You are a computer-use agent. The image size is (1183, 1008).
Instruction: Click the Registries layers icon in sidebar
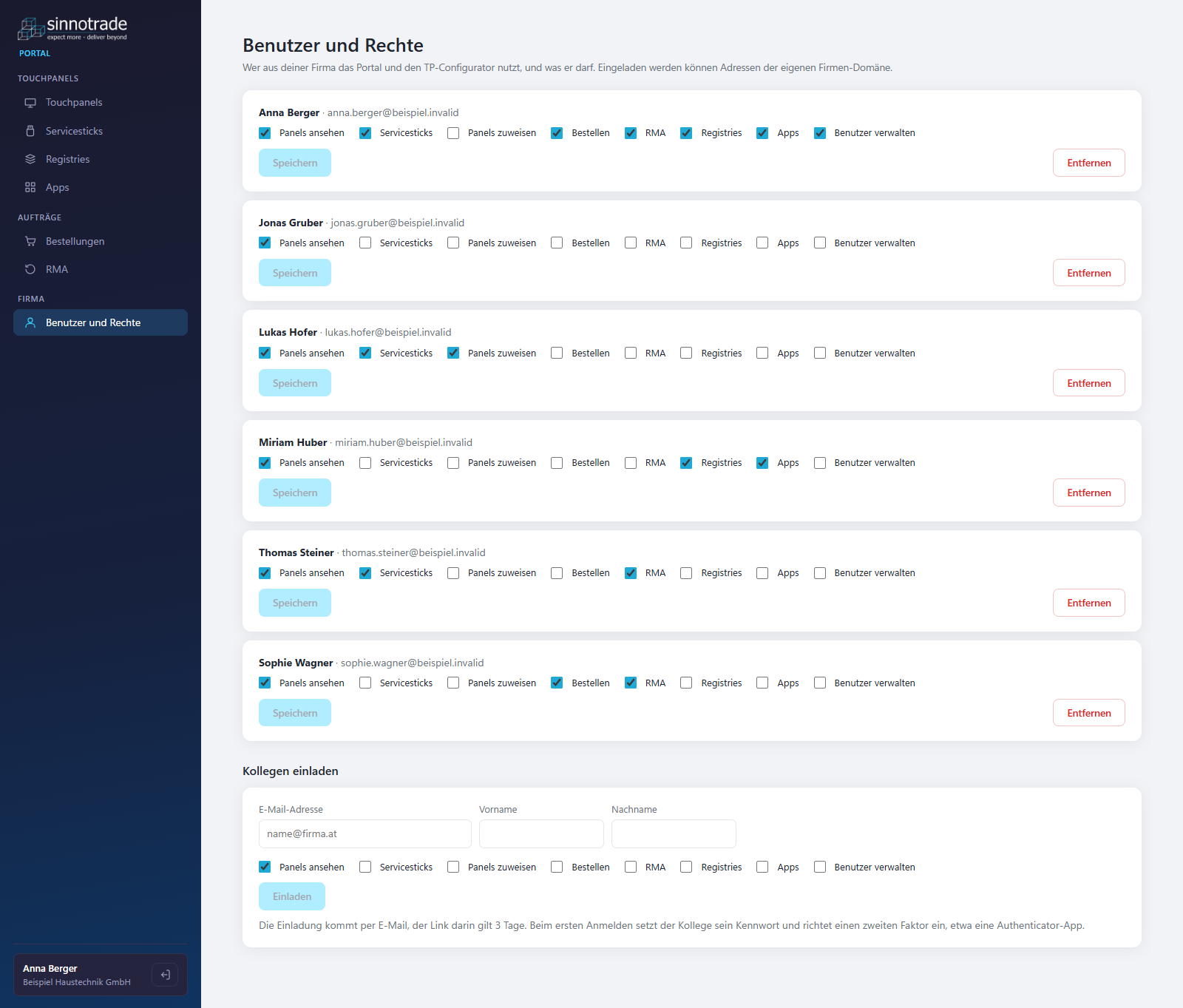click(x=30, y=159)
